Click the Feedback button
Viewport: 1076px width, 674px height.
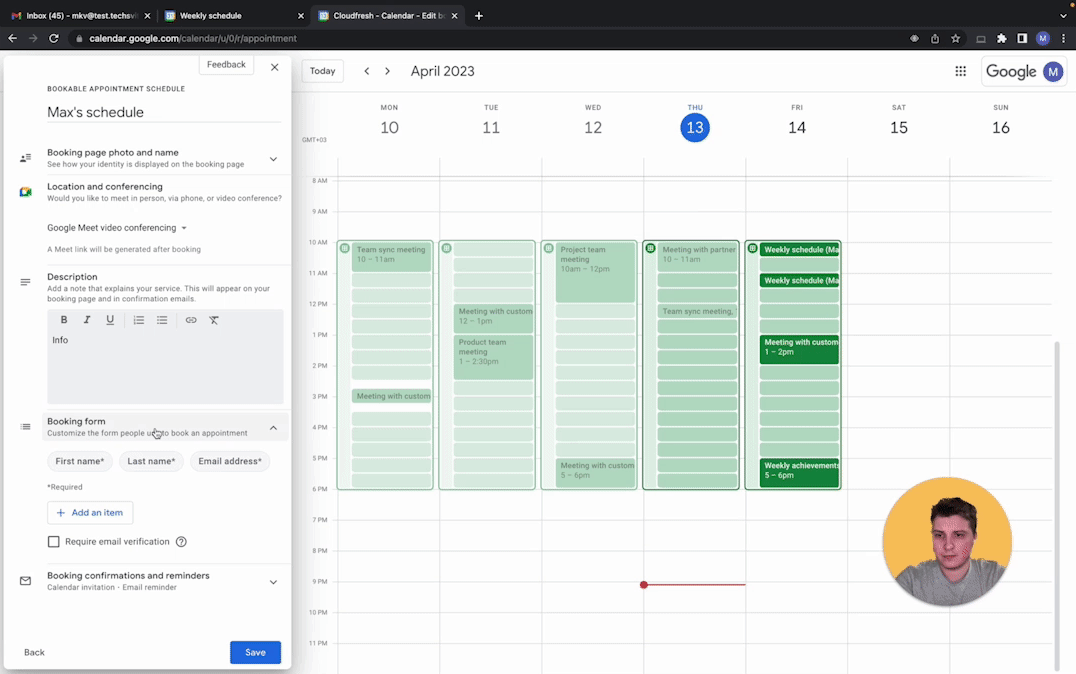click(226, 65)
